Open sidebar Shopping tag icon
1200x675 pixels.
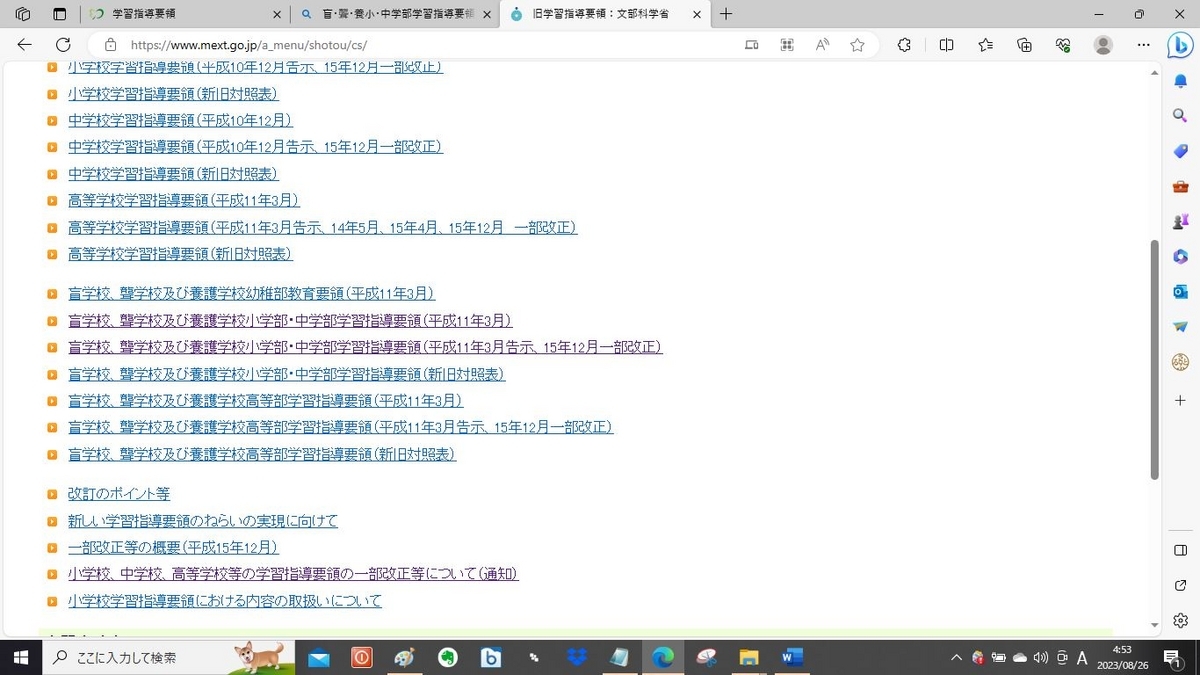click(x=1180, y=151)
